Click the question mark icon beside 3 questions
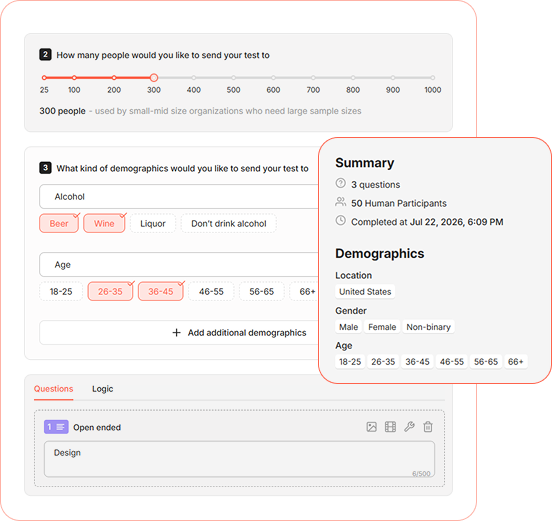This screenshot has width=552, height=521. point(340,183)
